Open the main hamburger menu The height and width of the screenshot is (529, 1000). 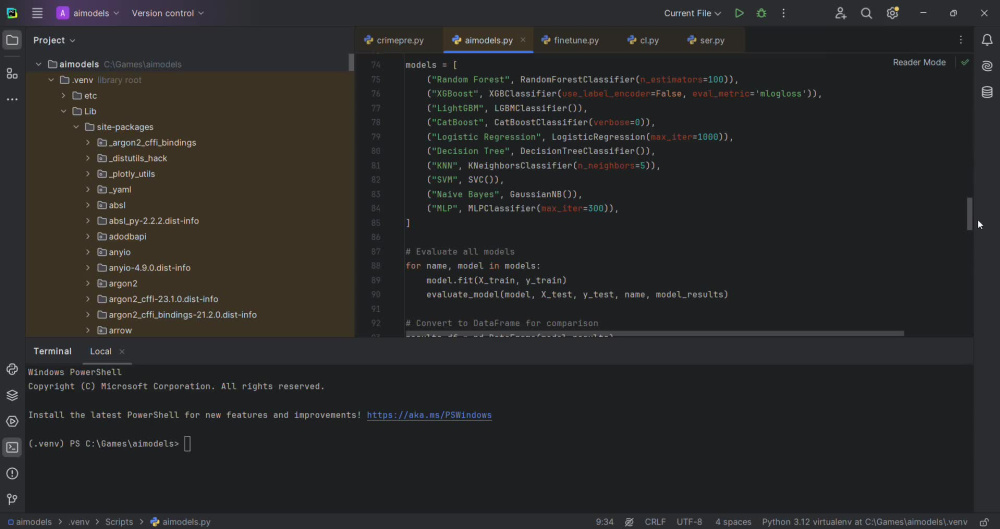(x=38, y=13)
